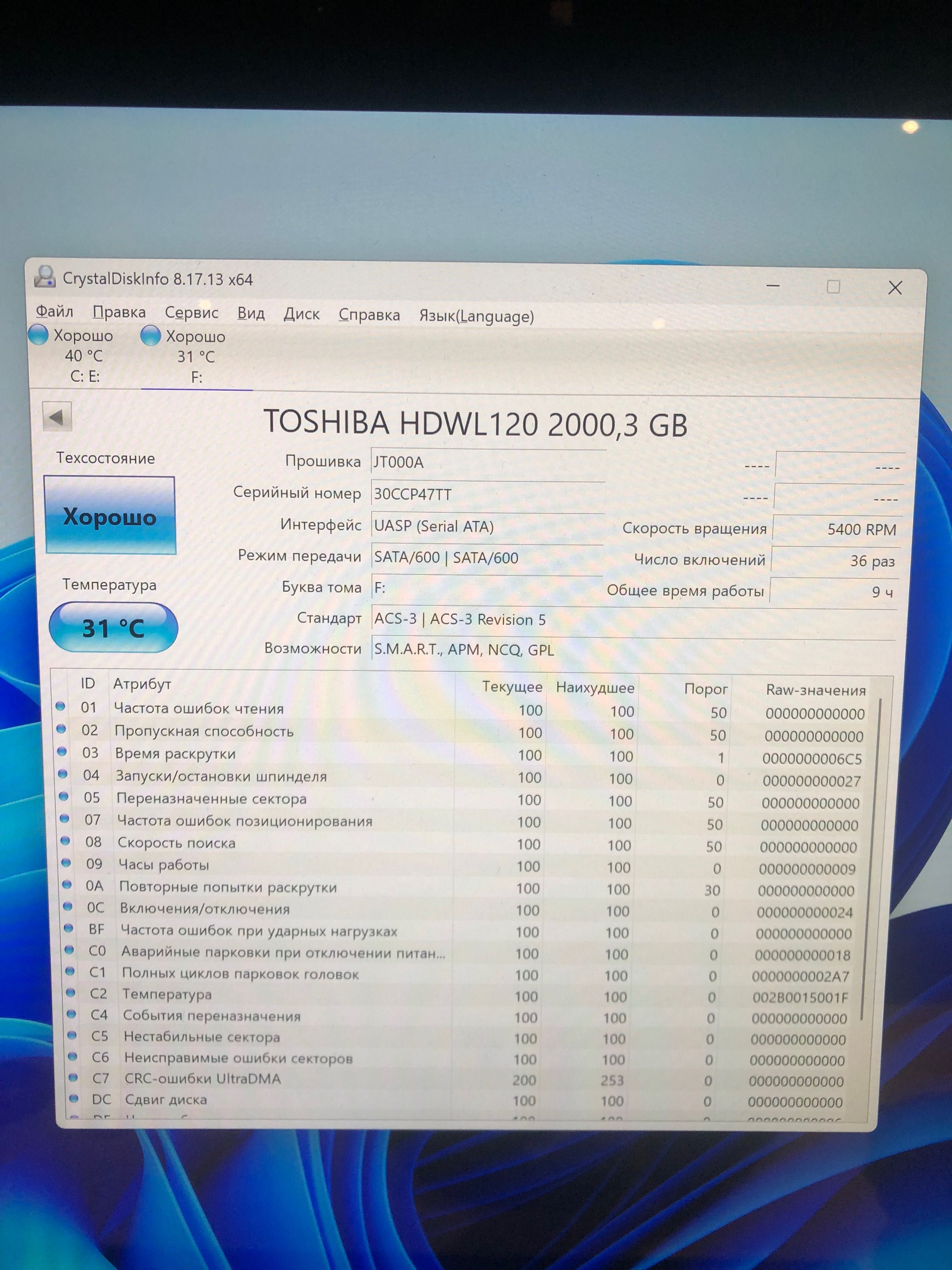952x1270 pixels.
Task: Click the status dot of attribute DC
Action: (x=73, y=1099)
